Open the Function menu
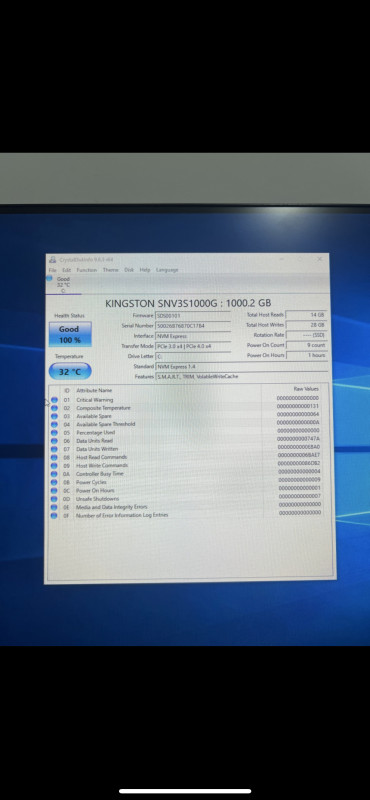Viewport: 370px width, 800px height. click(87, 270)
